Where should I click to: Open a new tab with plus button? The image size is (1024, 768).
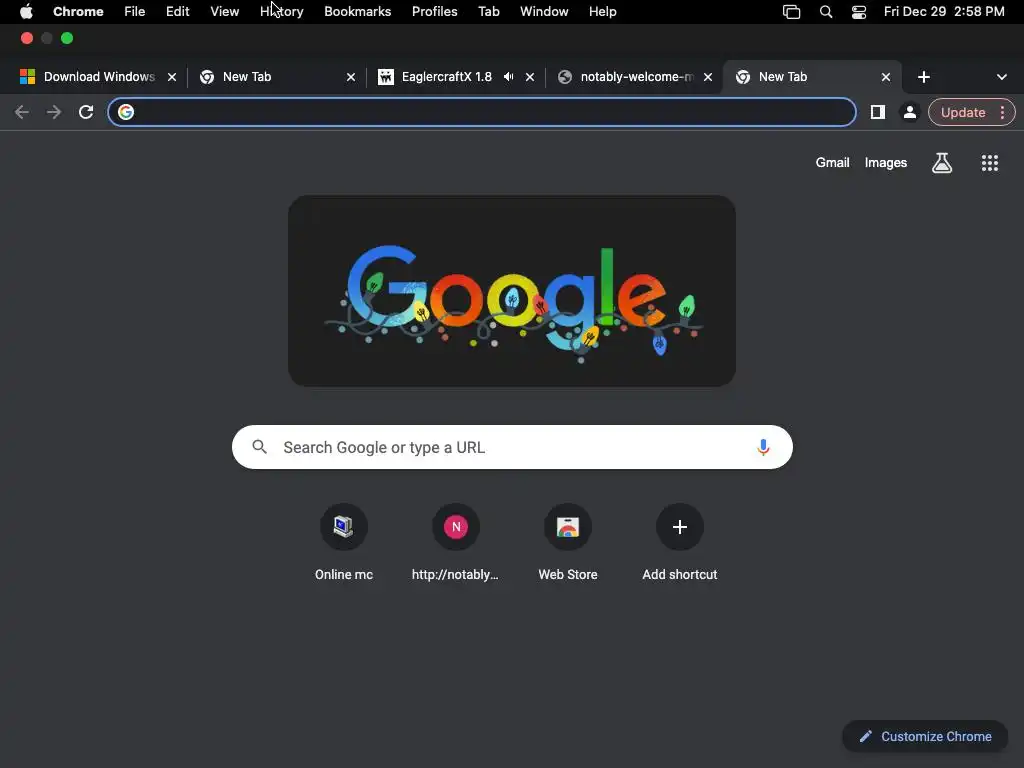[x=923, y=77]
